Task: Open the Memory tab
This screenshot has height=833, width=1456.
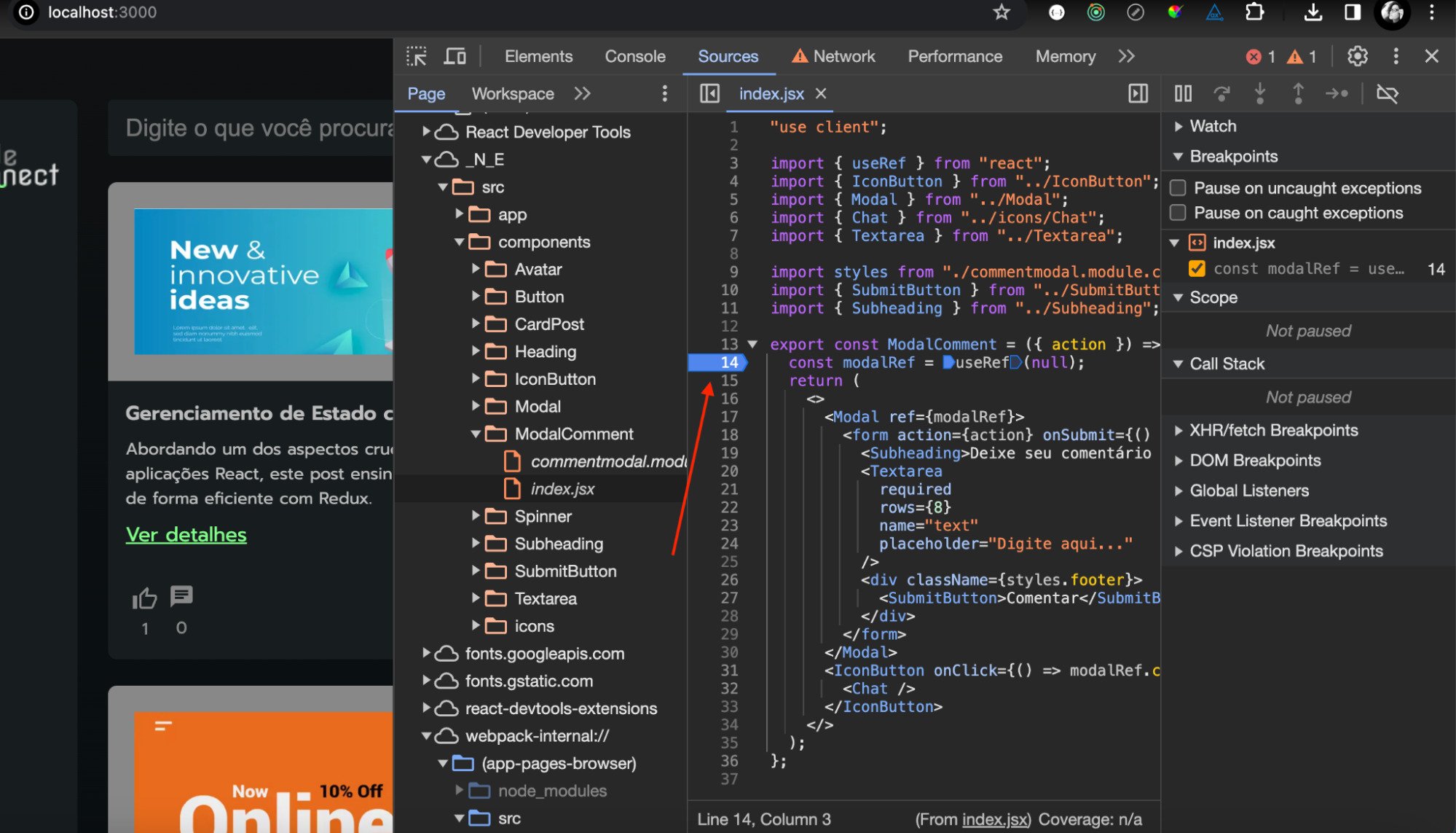Action: point(1066,56)
